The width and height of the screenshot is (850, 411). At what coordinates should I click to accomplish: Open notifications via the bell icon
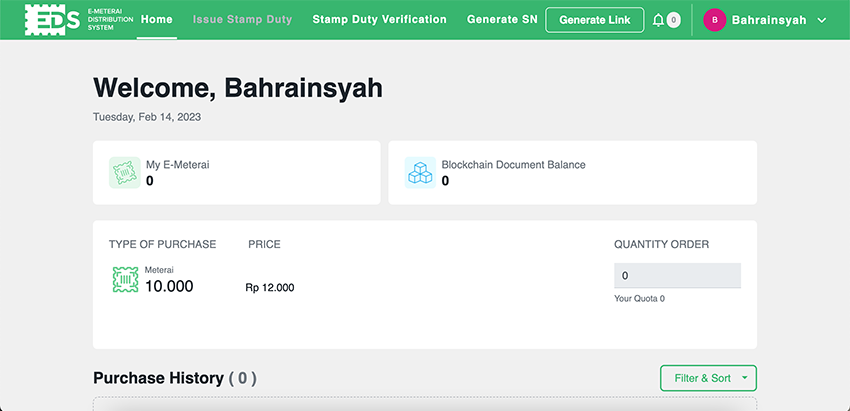[x=657, y=20]
